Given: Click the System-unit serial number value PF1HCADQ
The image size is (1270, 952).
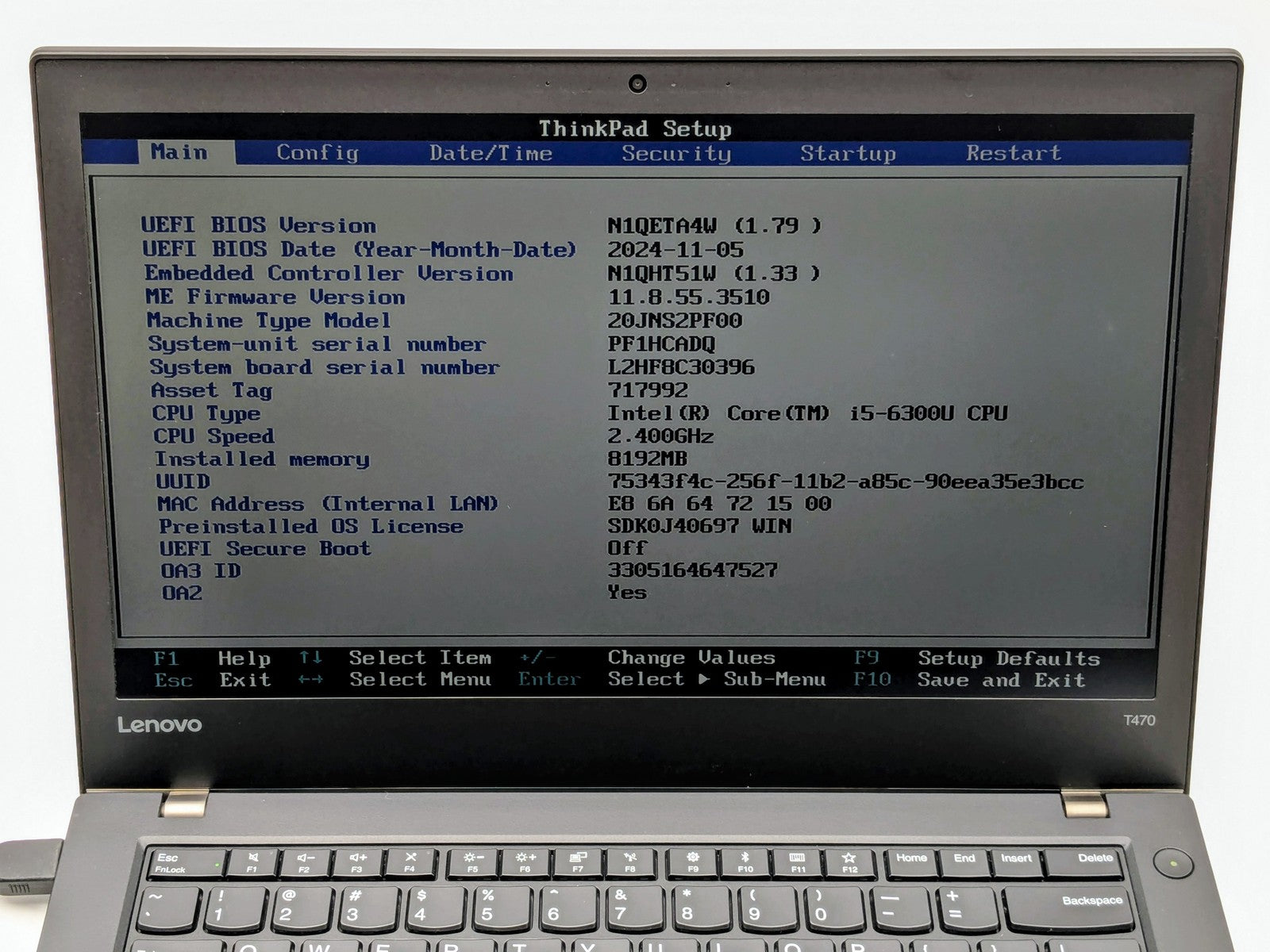Looking at the screenshot, I should click(661, 344).
